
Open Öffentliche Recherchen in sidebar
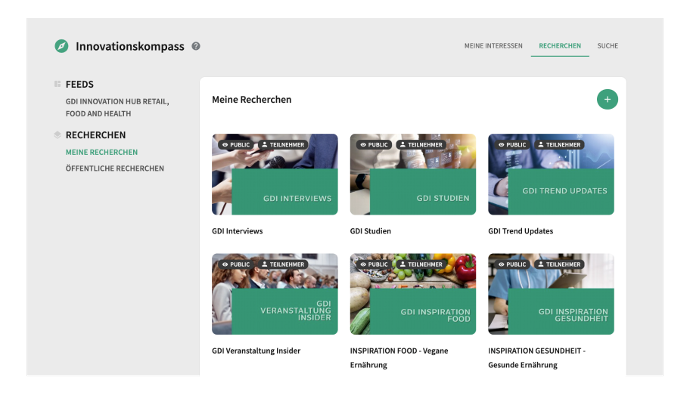coord(115,169)
